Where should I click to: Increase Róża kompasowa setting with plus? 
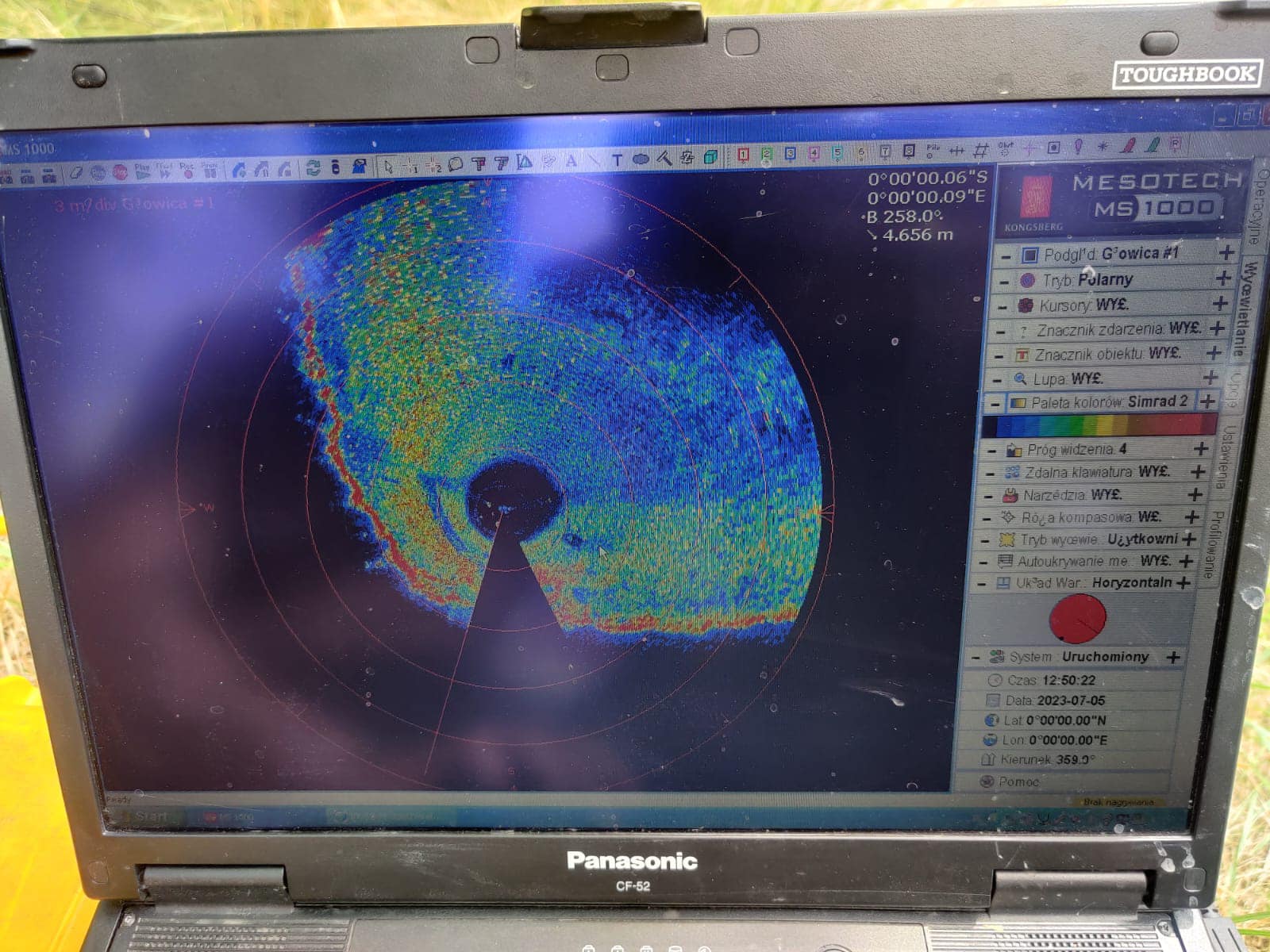(1192, 516)
